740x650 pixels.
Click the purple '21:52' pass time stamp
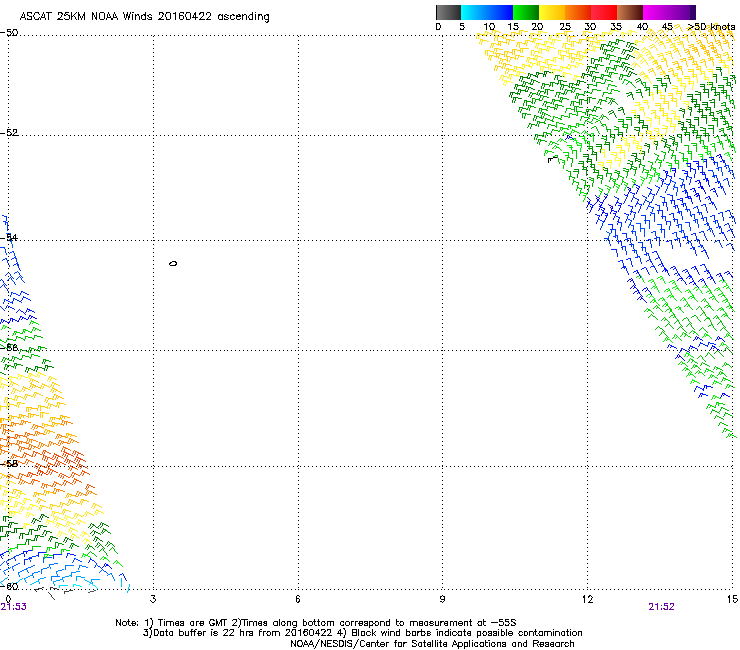[661, 607]
